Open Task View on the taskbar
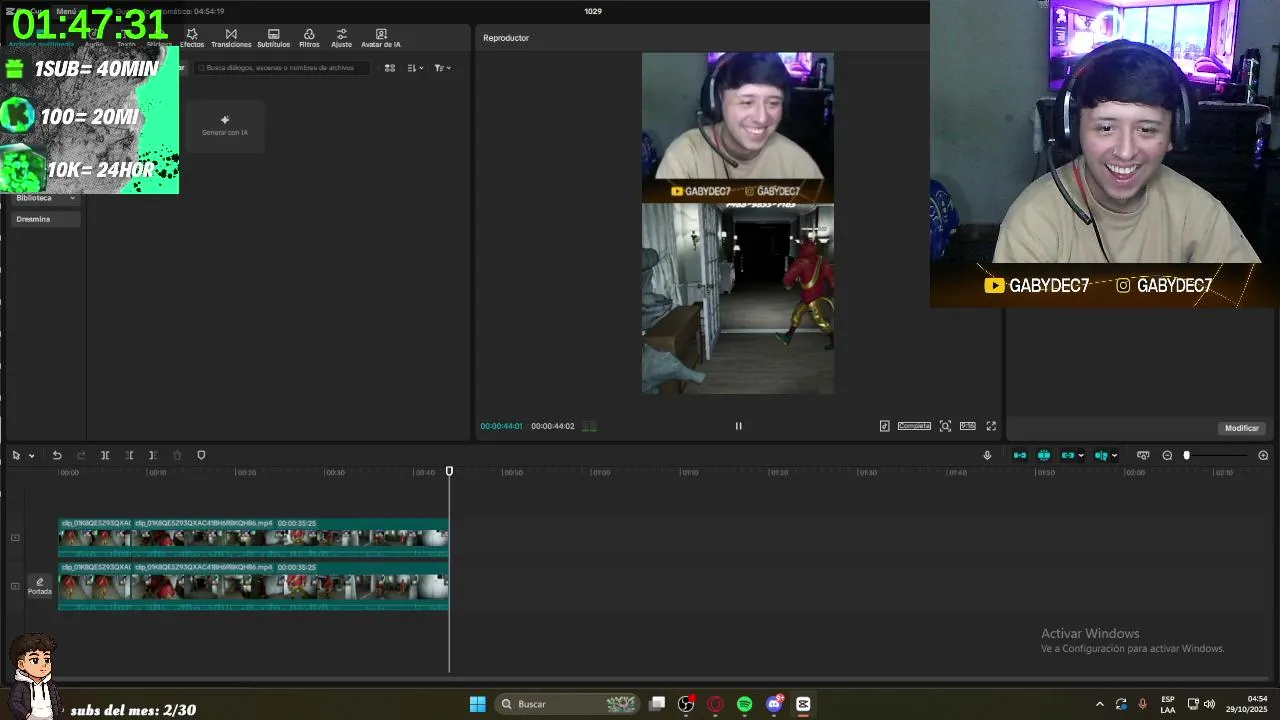Screen dimensions: 1280x720 (657, 704)
